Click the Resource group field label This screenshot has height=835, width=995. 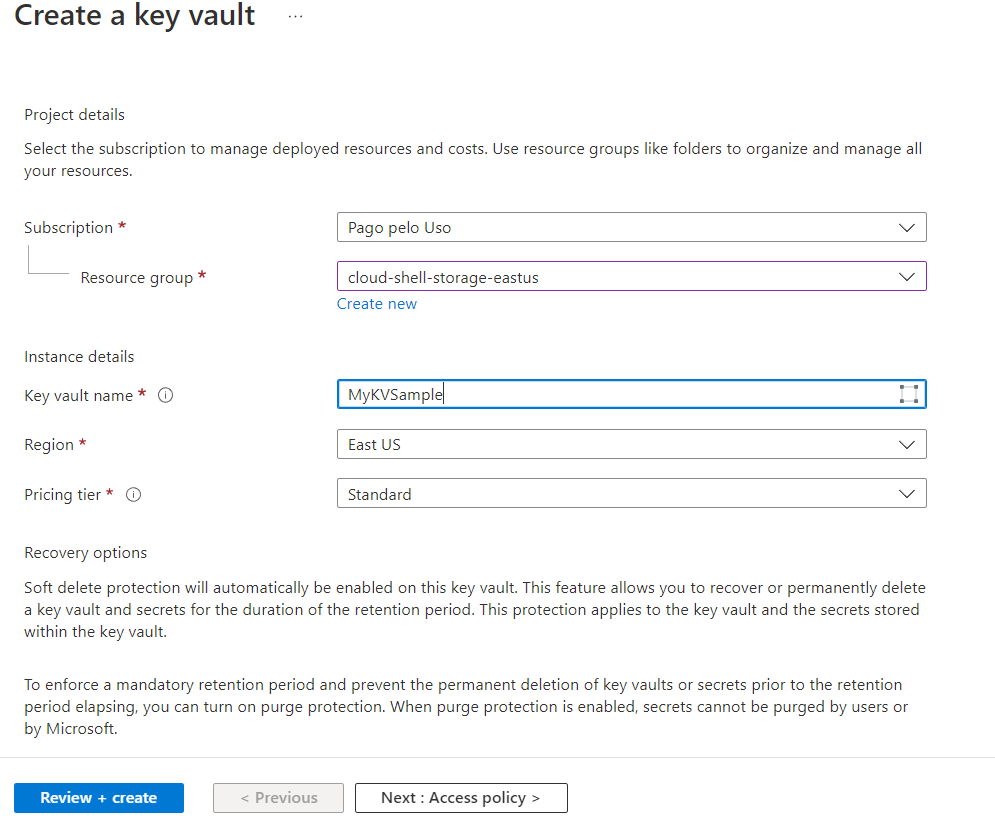coord(136,278)
